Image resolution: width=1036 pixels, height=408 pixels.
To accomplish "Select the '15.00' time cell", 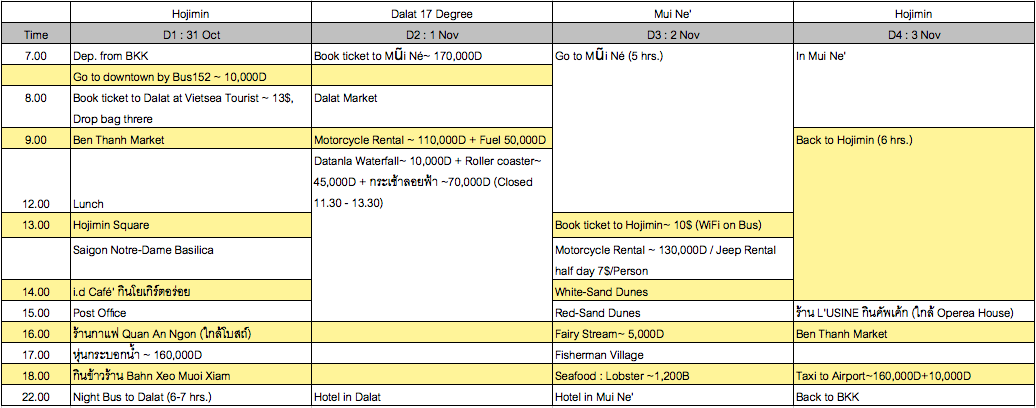I will click(36, 312).
